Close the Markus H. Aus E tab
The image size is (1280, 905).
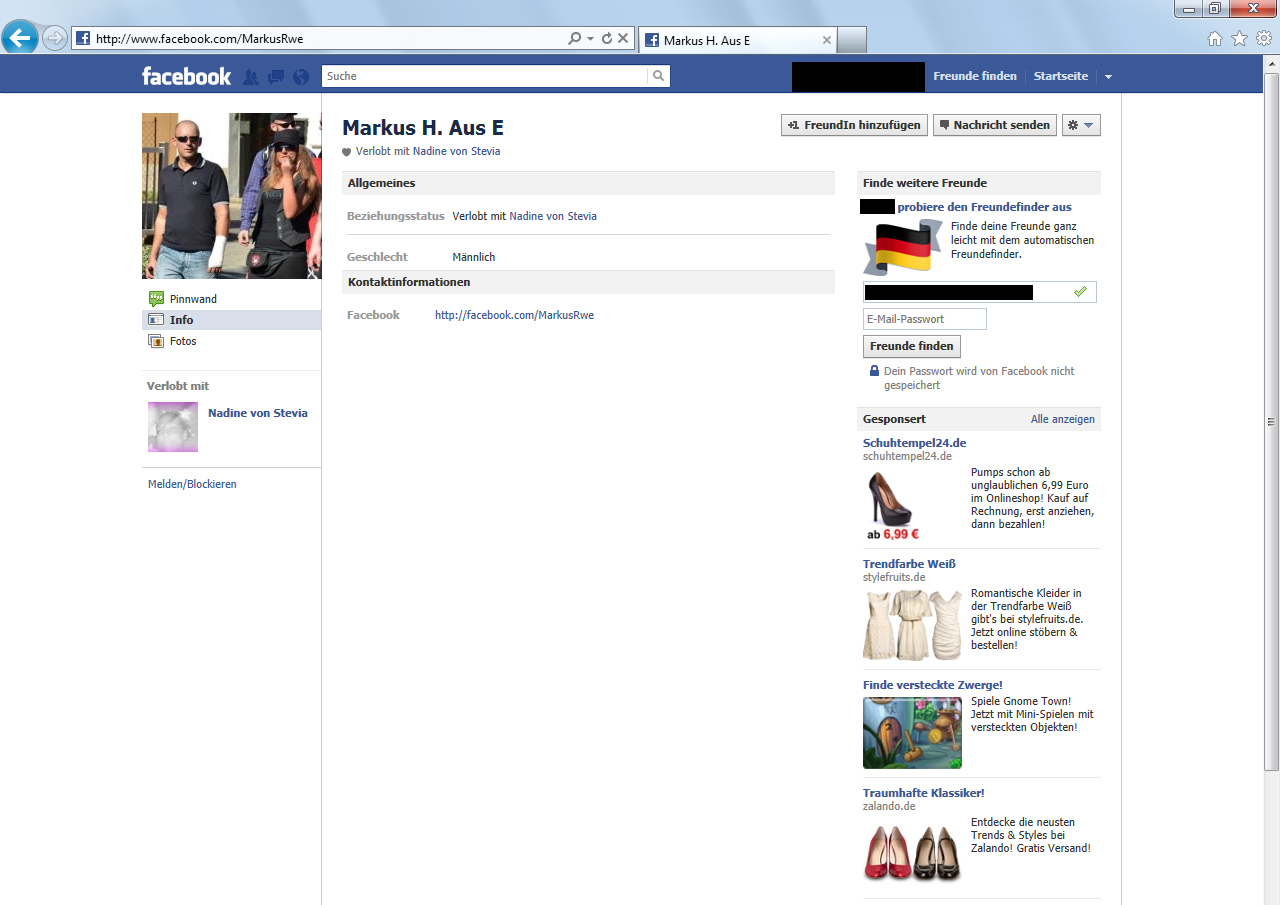pos(826,40)
